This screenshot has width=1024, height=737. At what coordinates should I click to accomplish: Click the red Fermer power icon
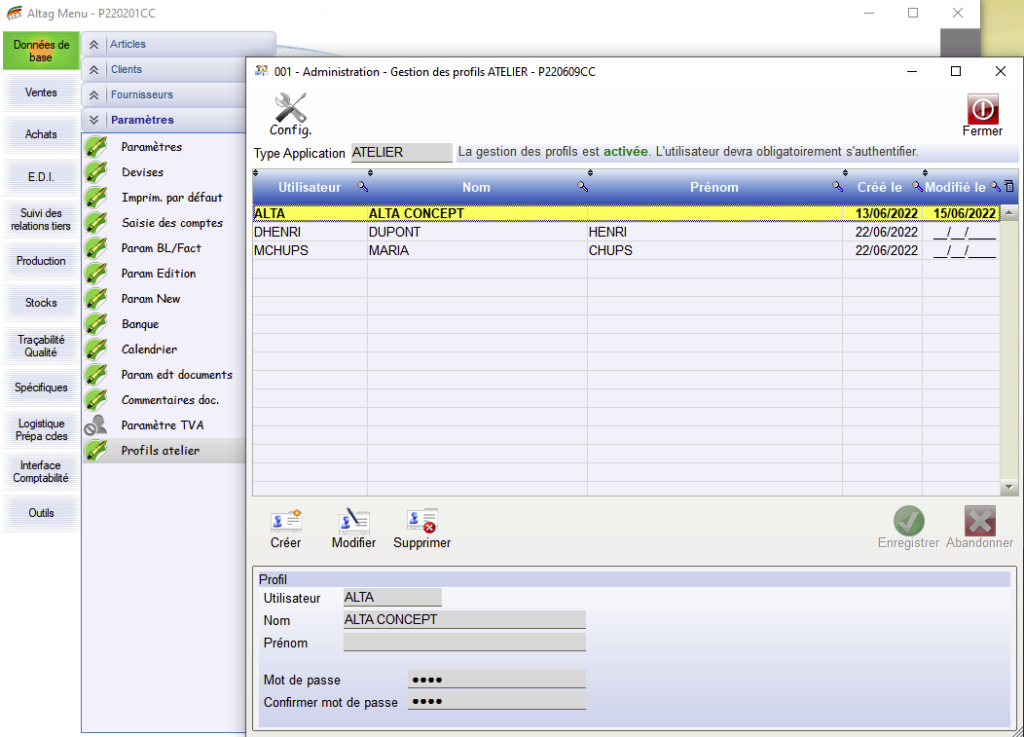pyautogui.click(x=981, y=110)
